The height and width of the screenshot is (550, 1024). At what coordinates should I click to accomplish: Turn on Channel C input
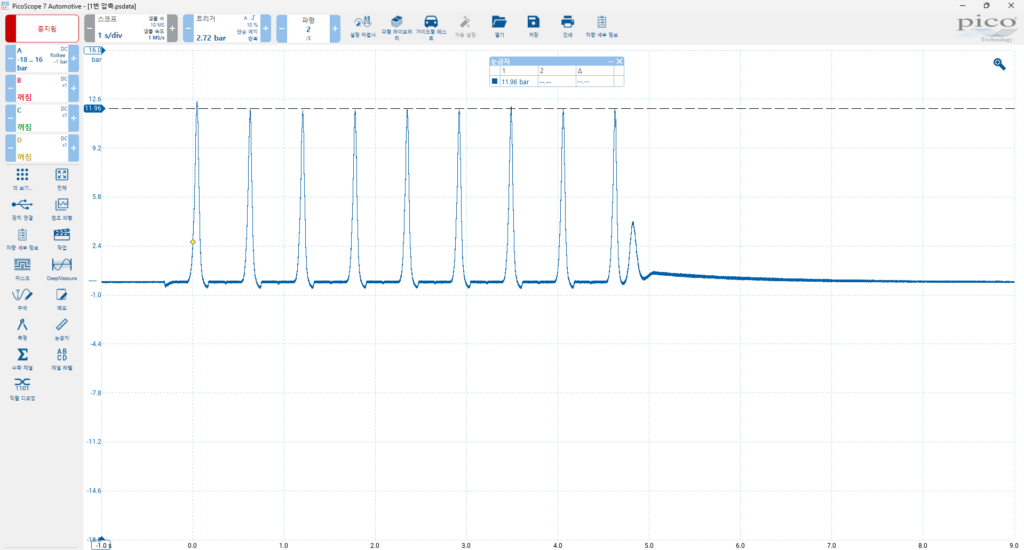coord(36,121)
